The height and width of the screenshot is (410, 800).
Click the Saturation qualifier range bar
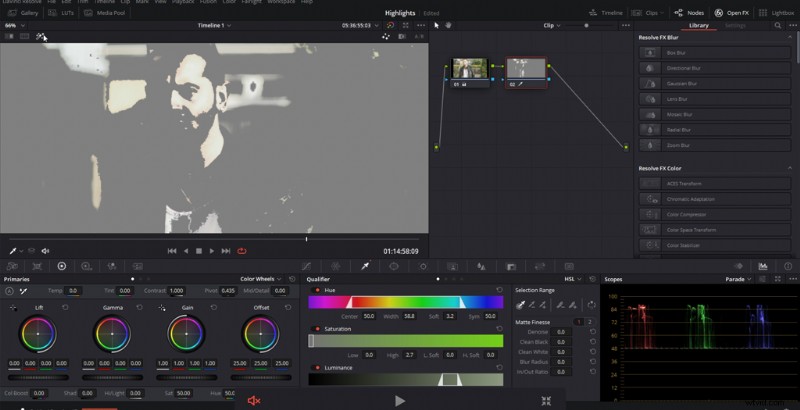(x=406, y=341)
